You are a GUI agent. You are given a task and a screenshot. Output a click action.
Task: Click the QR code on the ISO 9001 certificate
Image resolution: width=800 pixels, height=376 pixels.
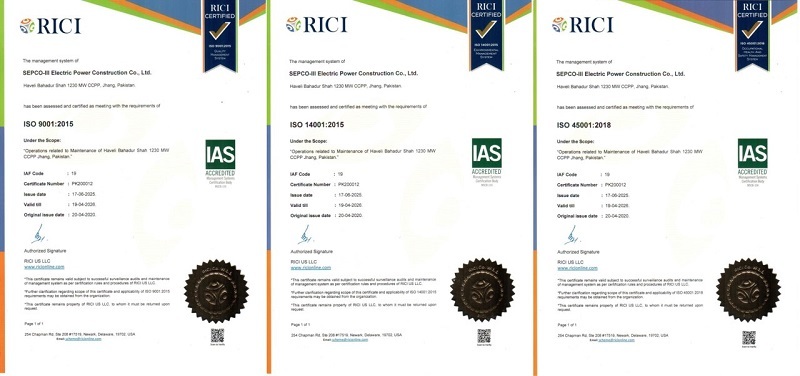coord(217,336)
